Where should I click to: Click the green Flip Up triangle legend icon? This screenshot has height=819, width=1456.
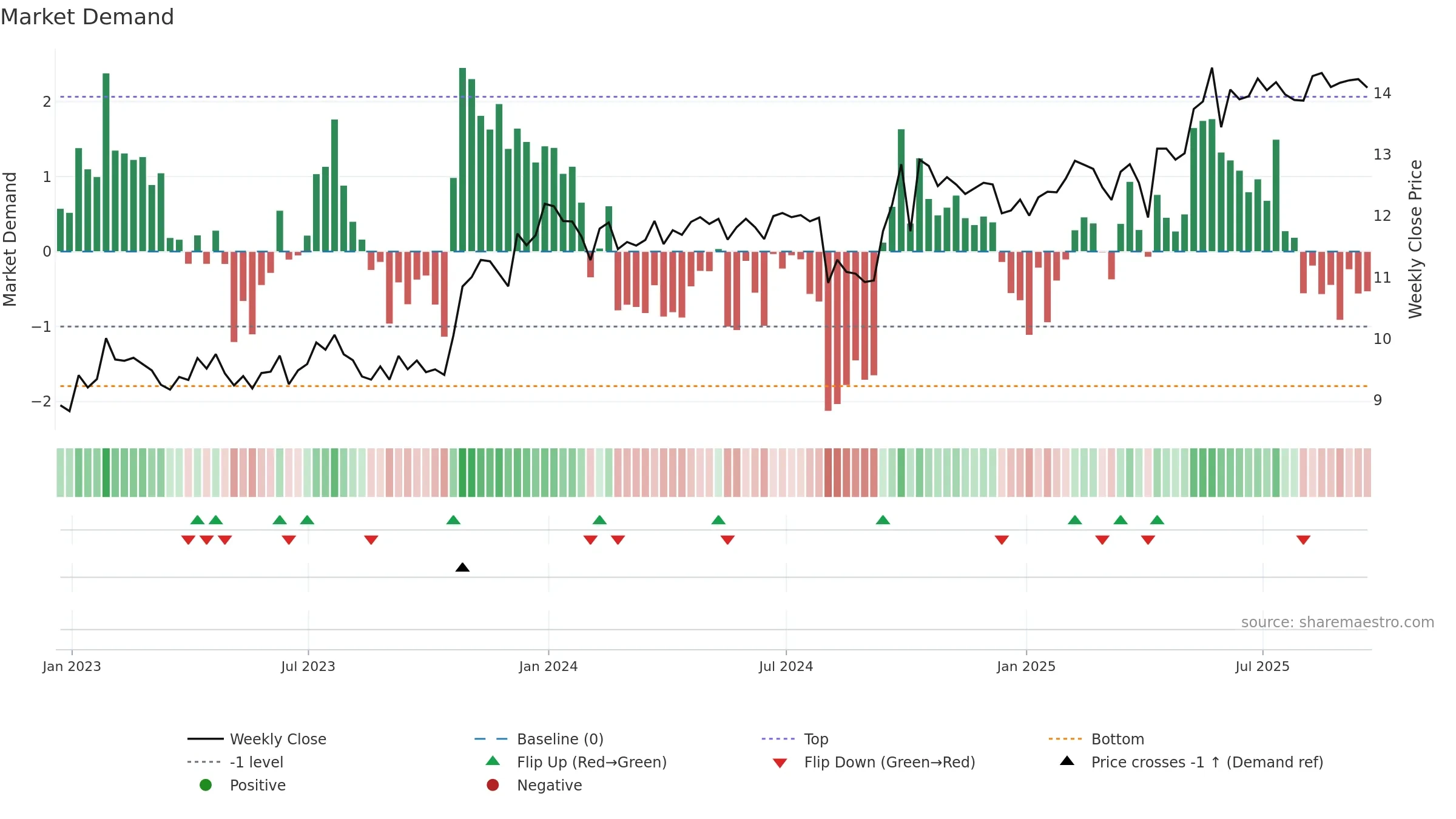click(x=493, y=761)
